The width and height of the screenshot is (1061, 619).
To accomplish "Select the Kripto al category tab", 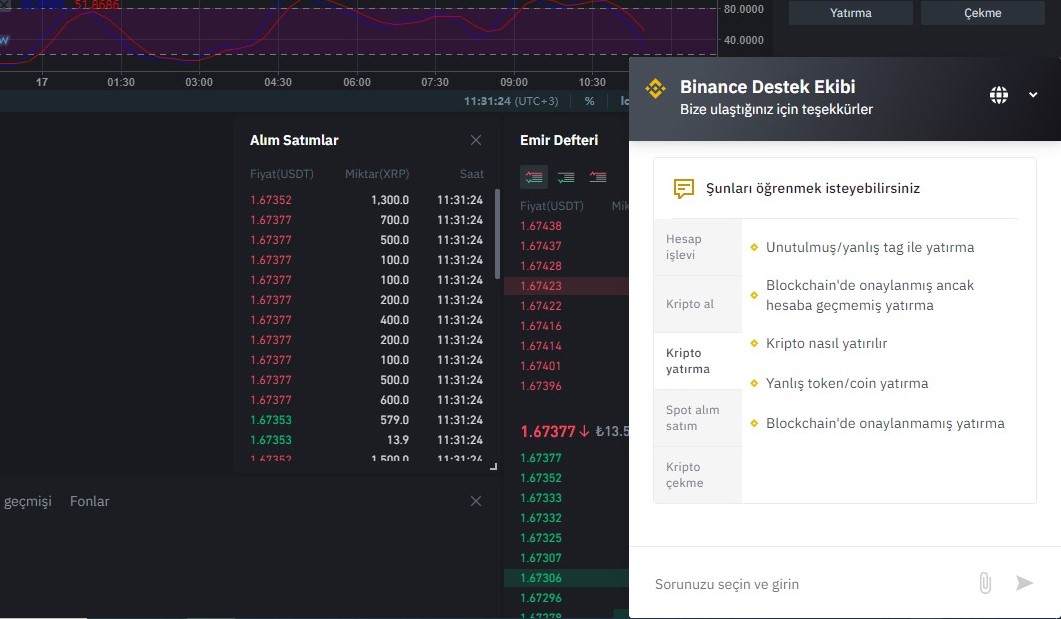I will click(698, 304).
